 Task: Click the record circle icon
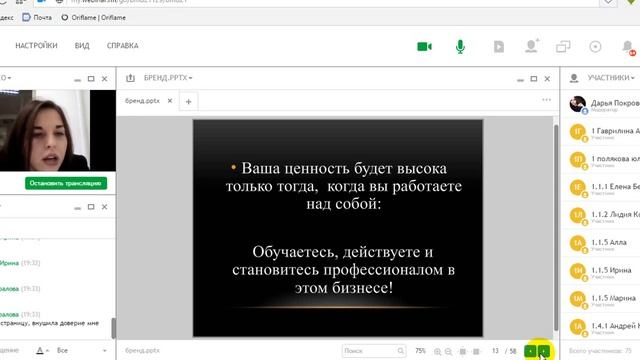tap(595, 47)
